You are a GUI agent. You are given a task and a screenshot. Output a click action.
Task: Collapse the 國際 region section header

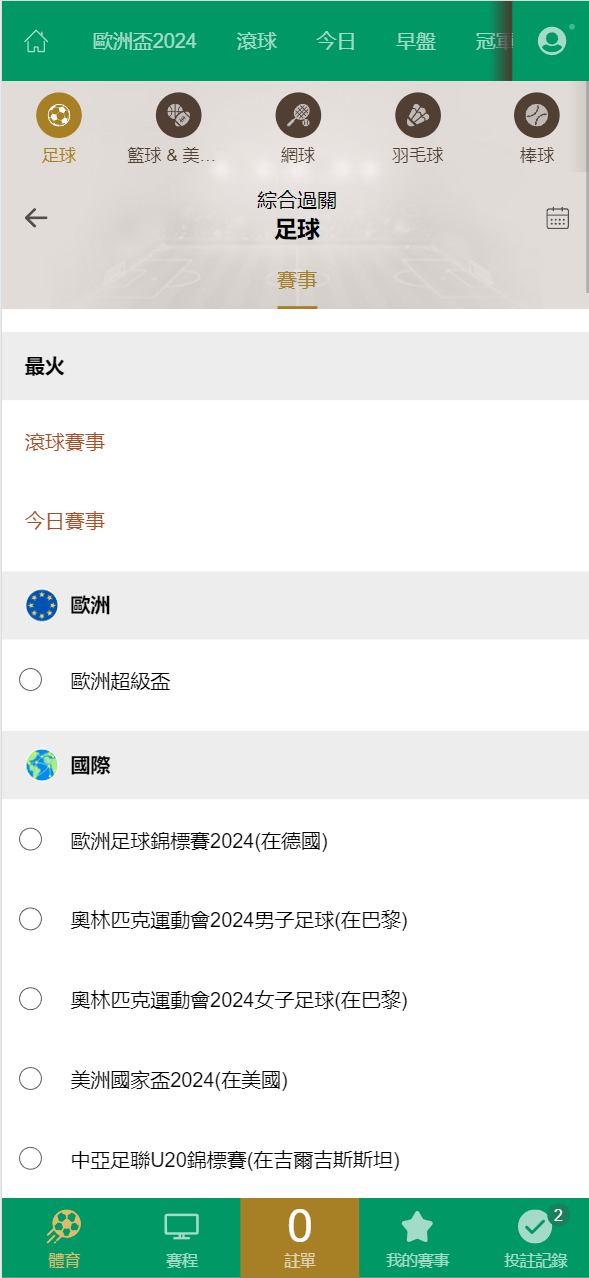pyautogui.click(x=295, y=765)
